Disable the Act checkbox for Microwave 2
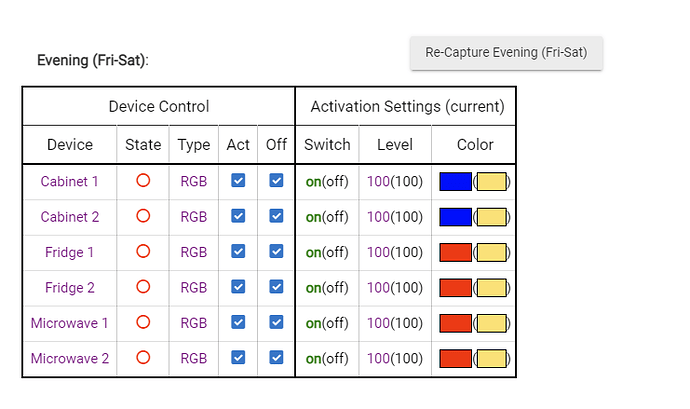The height and width of the screenshot is (409, 690). click(238, 357)
